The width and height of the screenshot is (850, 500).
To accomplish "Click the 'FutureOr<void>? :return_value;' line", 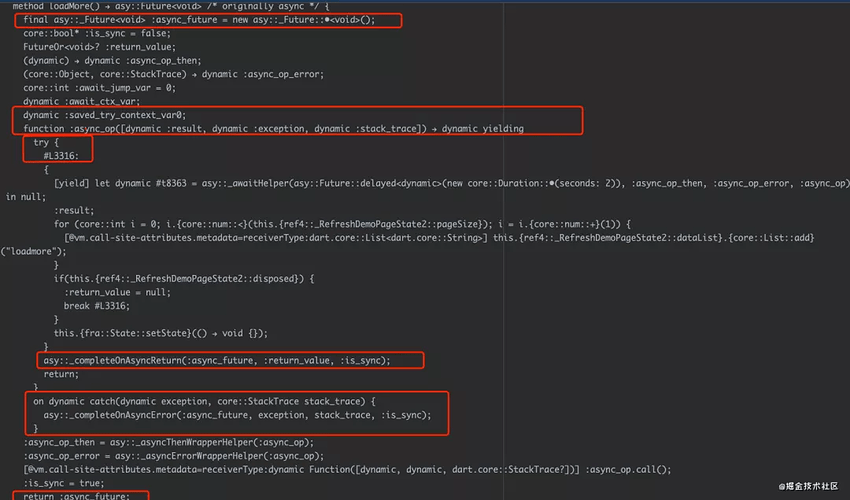I will click(99, 47).
